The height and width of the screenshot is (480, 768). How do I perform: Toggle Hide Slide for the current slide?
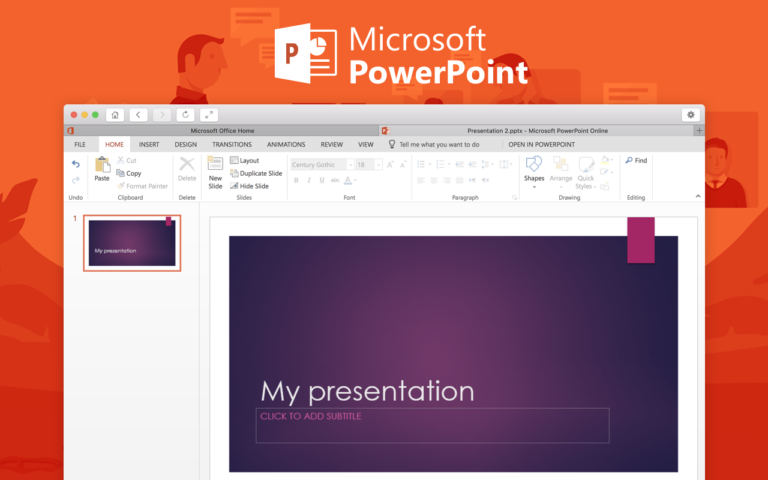pos(234,186)
